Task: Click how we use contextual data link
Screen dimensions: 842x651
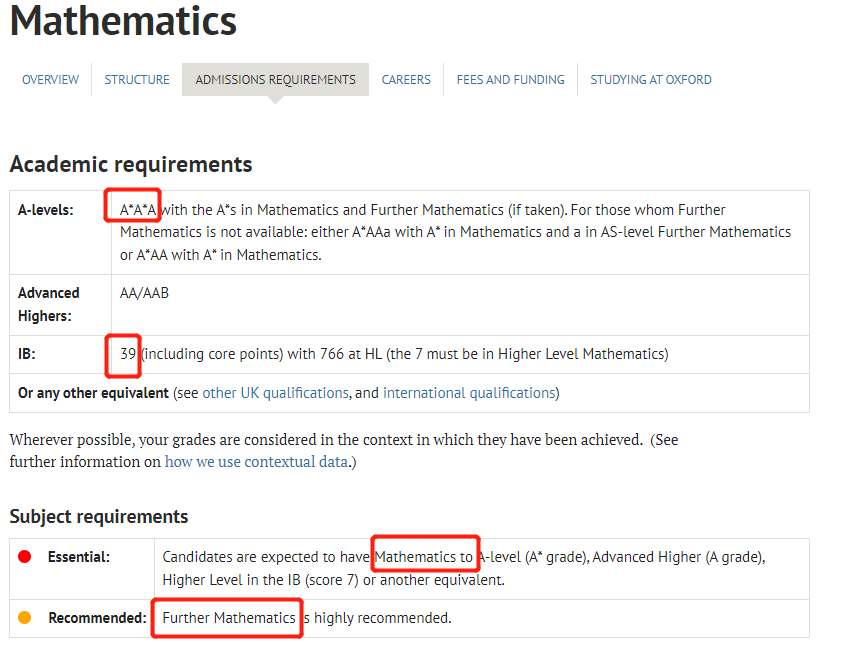Action: [256, 462]
